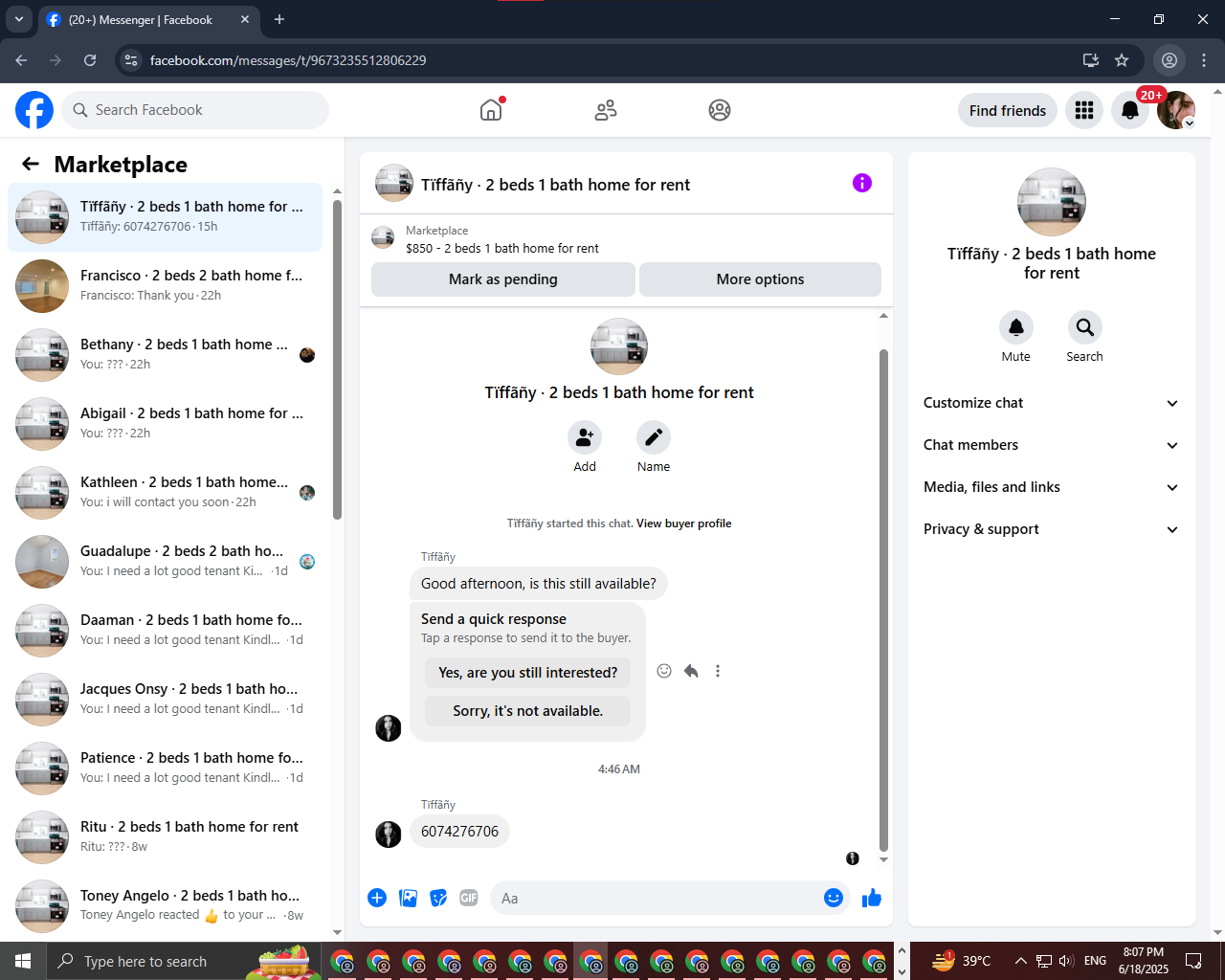Send quick reply Yes, are you still interested?
This screenshot has width=1225, height=980.
(x=528, y=673)
